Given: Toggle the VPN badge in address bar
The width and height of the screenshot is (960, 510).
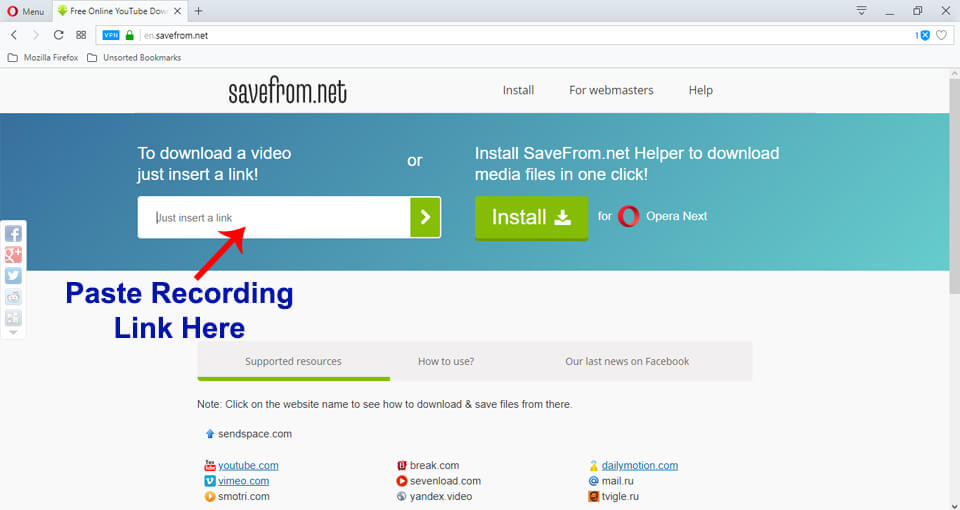Looking at the screenshot, I should 111,36.
